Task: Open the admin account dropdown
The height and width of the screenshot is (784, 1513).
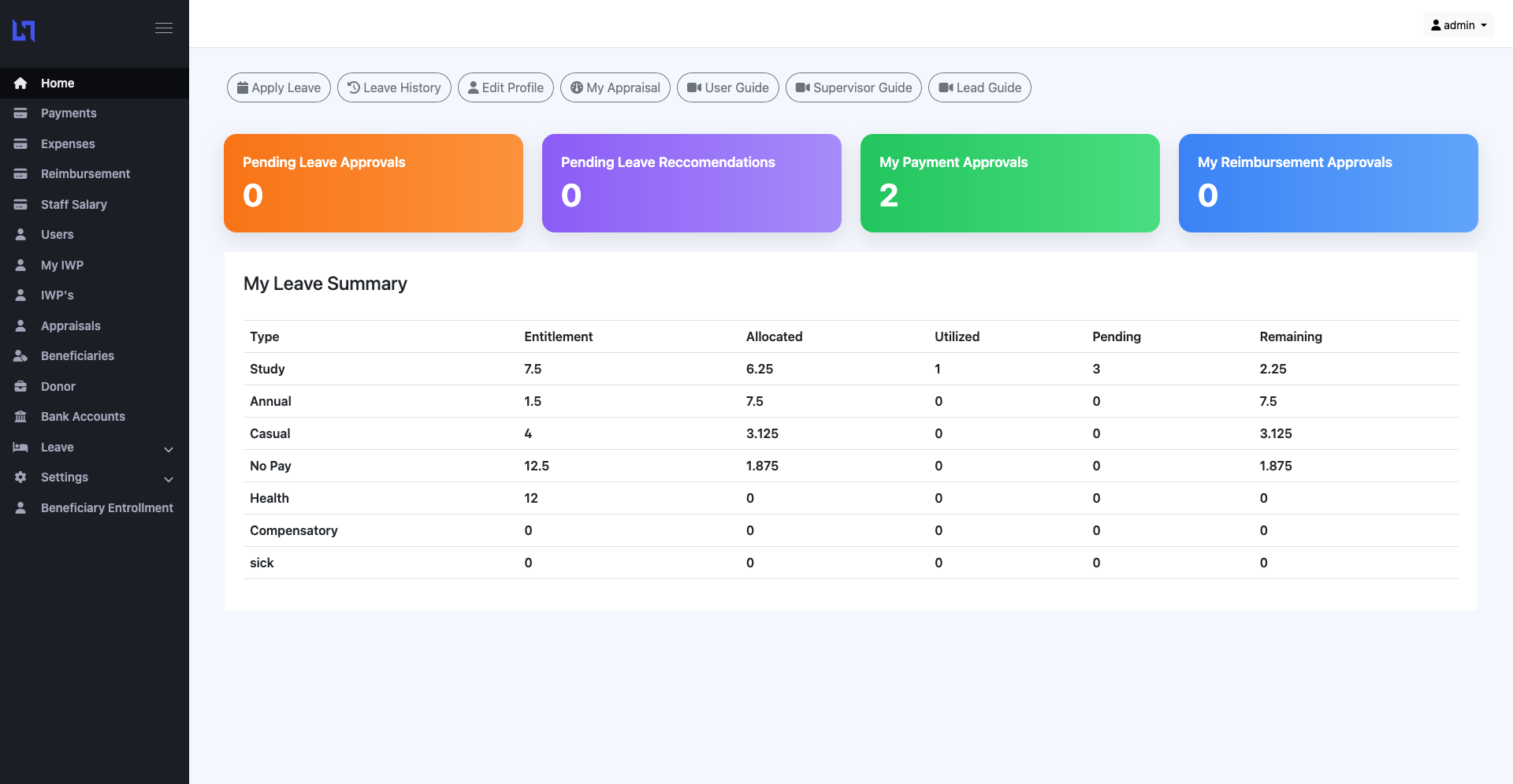Action: click(1457, 24)
